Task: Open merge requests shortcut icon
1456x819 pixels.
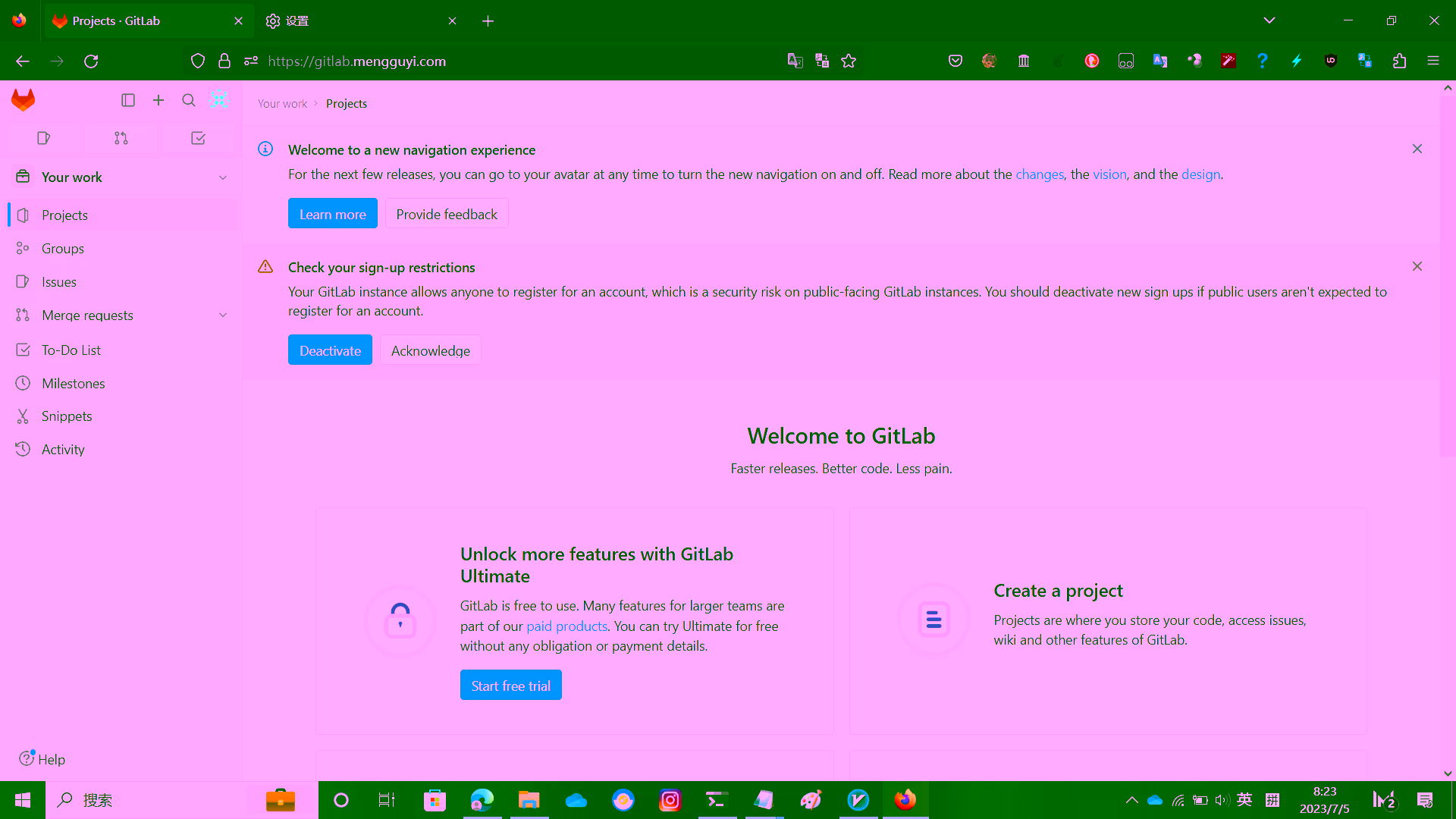Action: click(121, 138)
